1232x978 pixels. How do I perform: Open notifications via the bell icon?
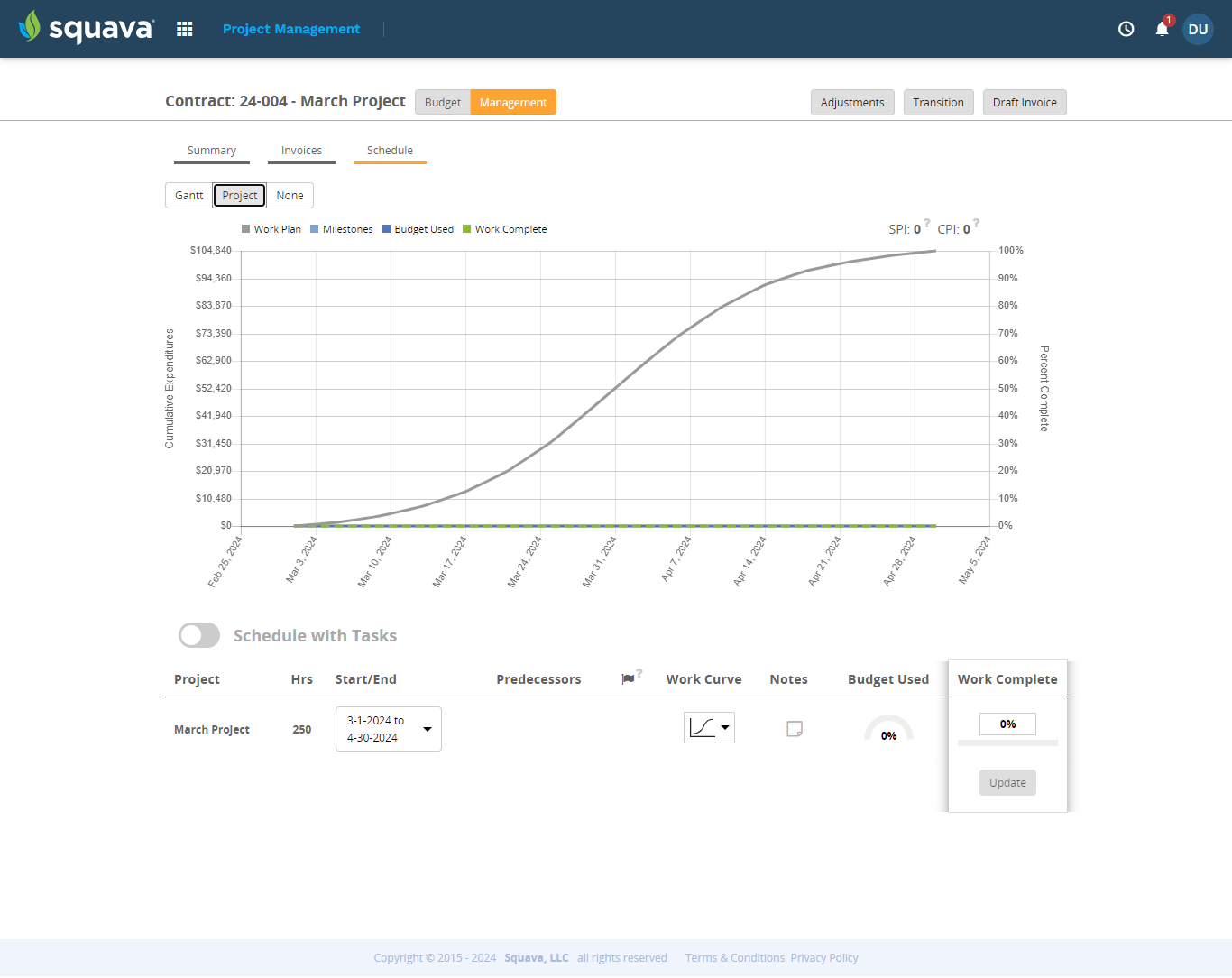coord(1162,30)
